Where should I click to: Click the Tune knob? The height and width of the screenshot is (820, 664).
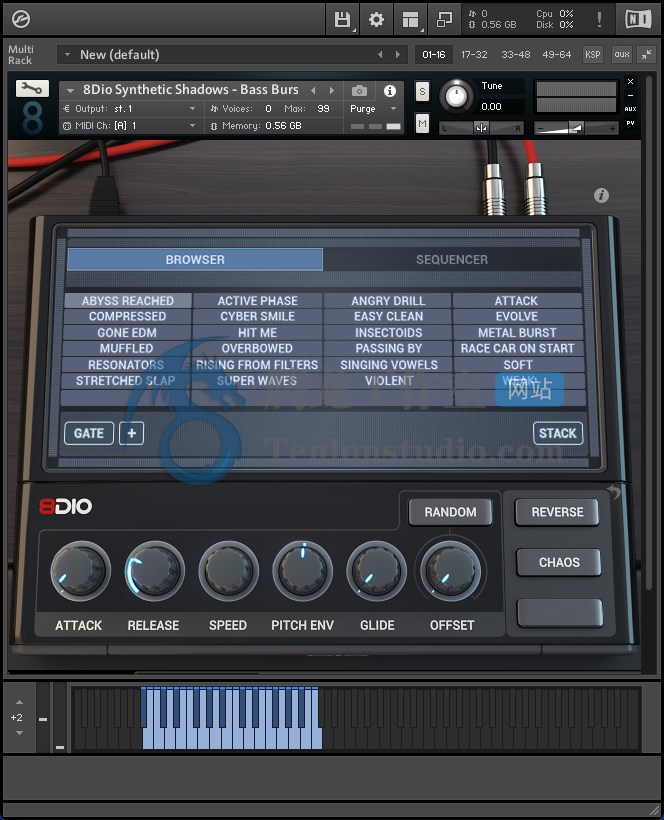coord(456,97)
